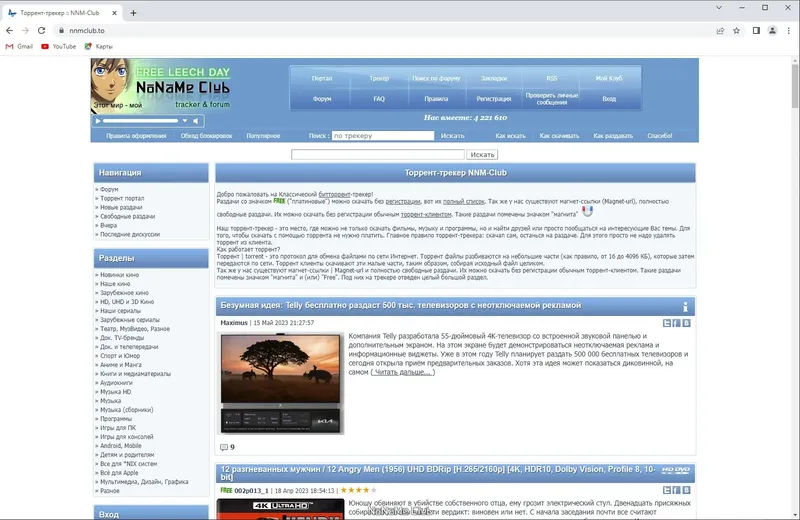Mute the radio player speaker icon

click(195, 121)
